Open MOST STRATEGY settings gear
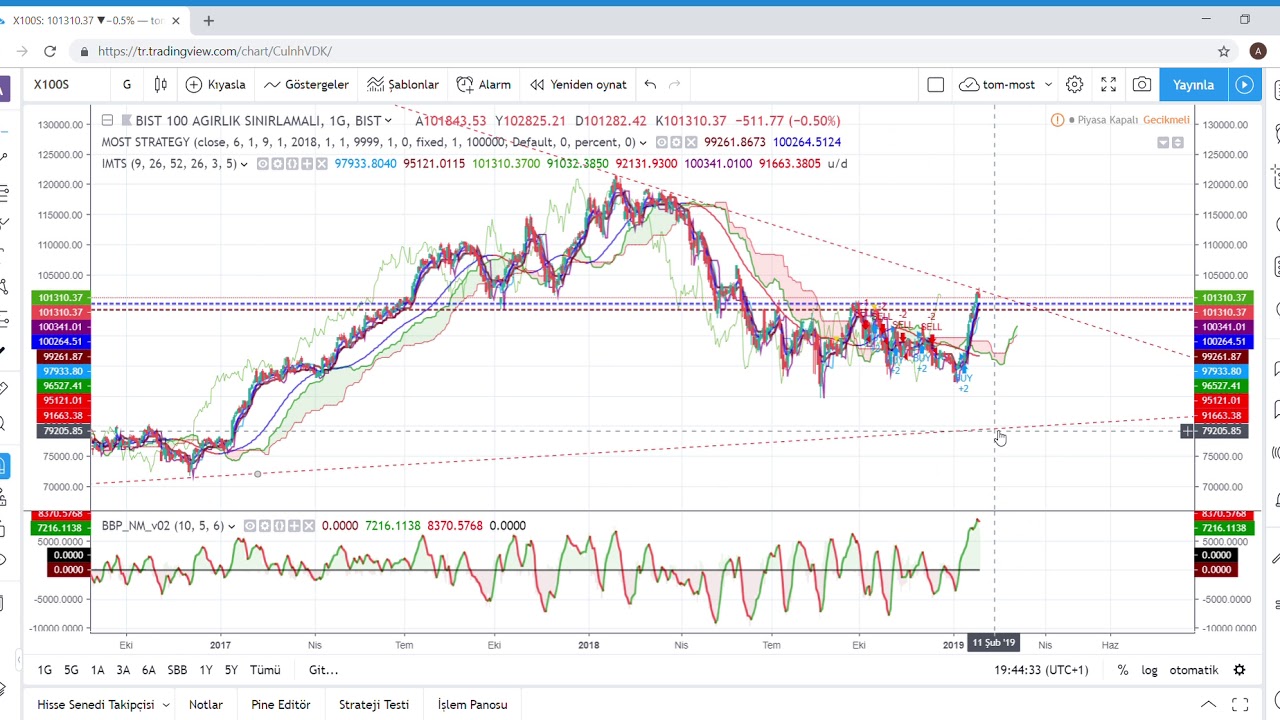This screenshot has width=1280, height=720. pos(676,142)
